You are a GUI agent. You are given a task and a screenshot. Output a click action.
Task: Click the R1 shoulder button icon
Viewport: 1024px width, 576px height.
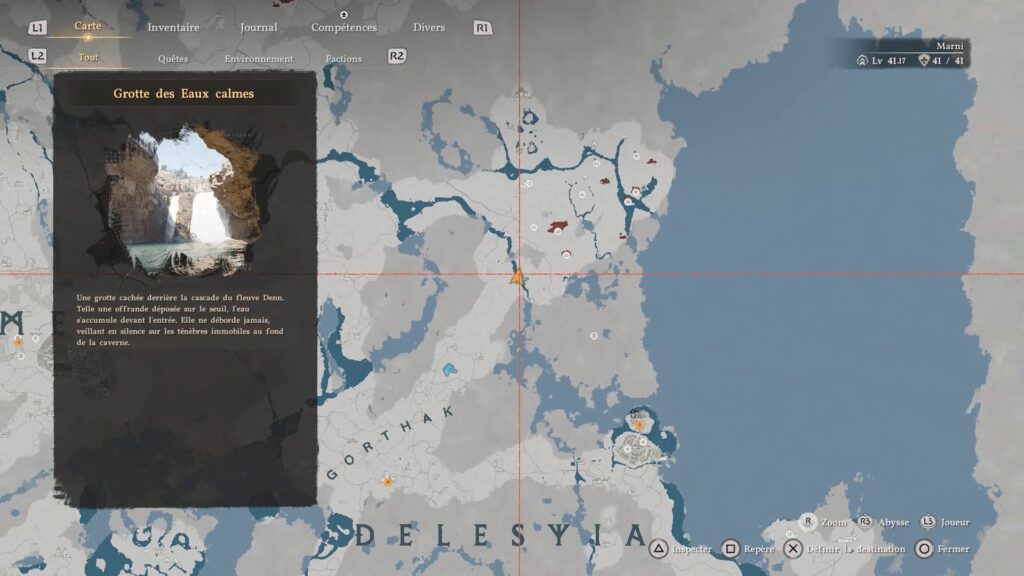pyautogui.click(x=483, y=27)
